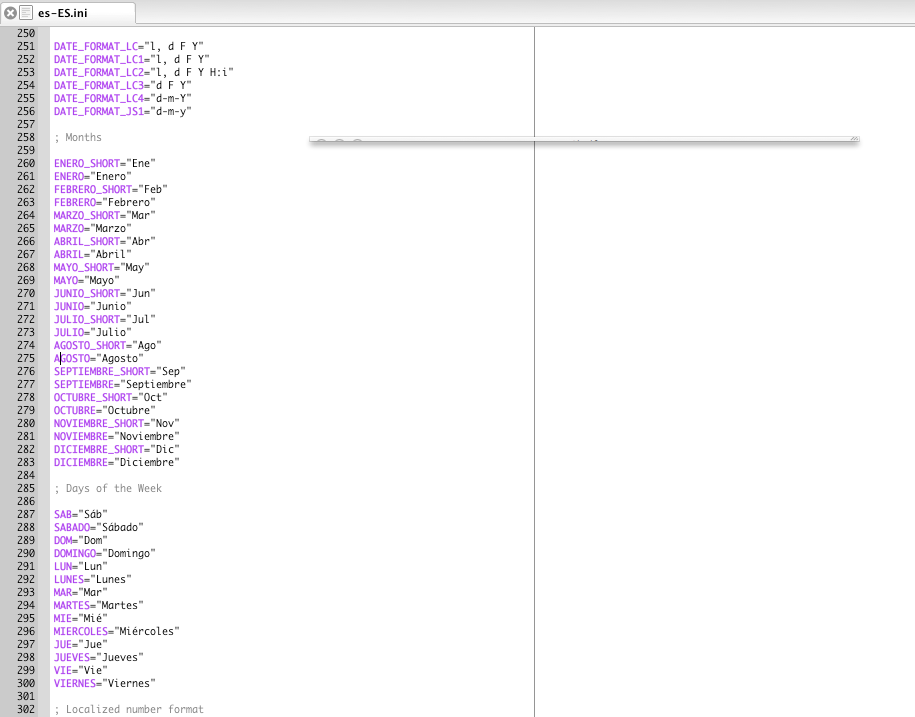Click the "; Months" comment line
This screenshot has height=717, width=915.
(x=78, y=137)
